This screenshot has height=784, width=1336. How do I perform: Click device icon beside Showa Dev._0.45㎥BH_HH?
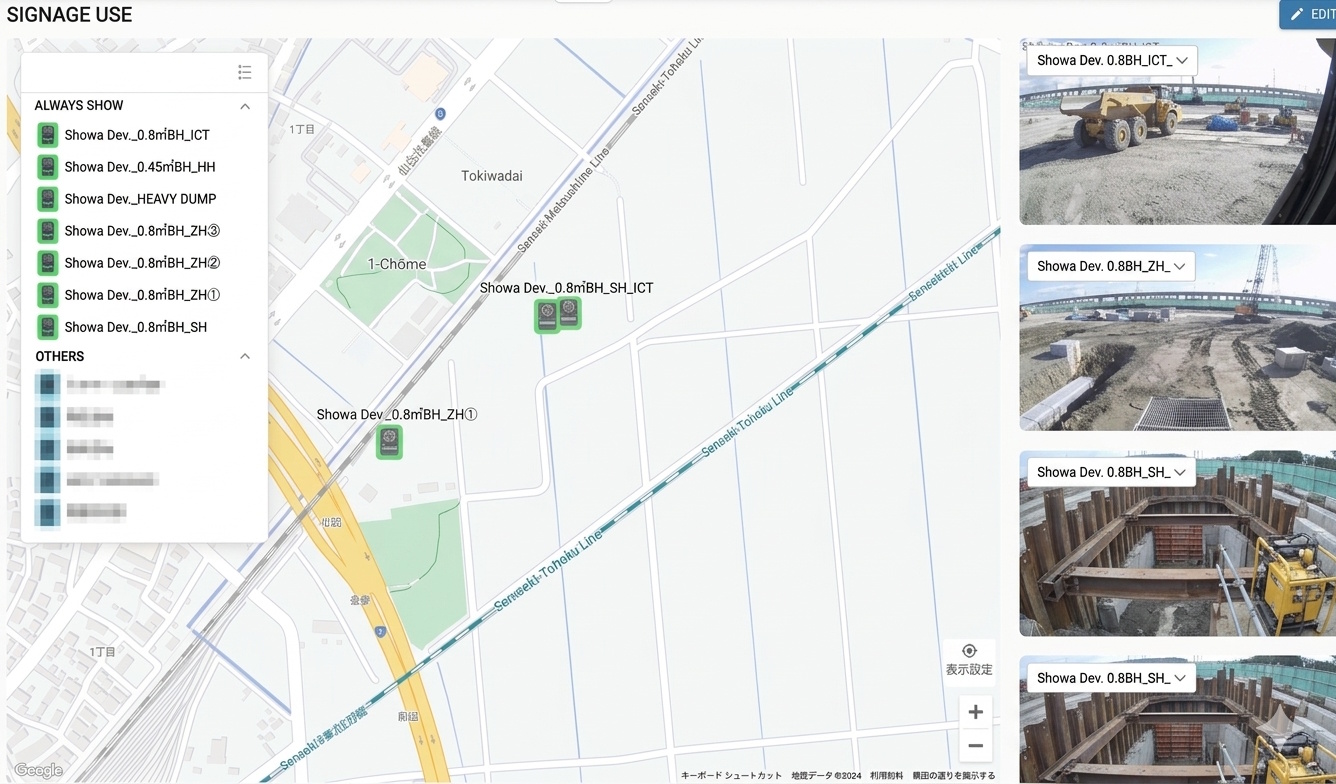47,167
